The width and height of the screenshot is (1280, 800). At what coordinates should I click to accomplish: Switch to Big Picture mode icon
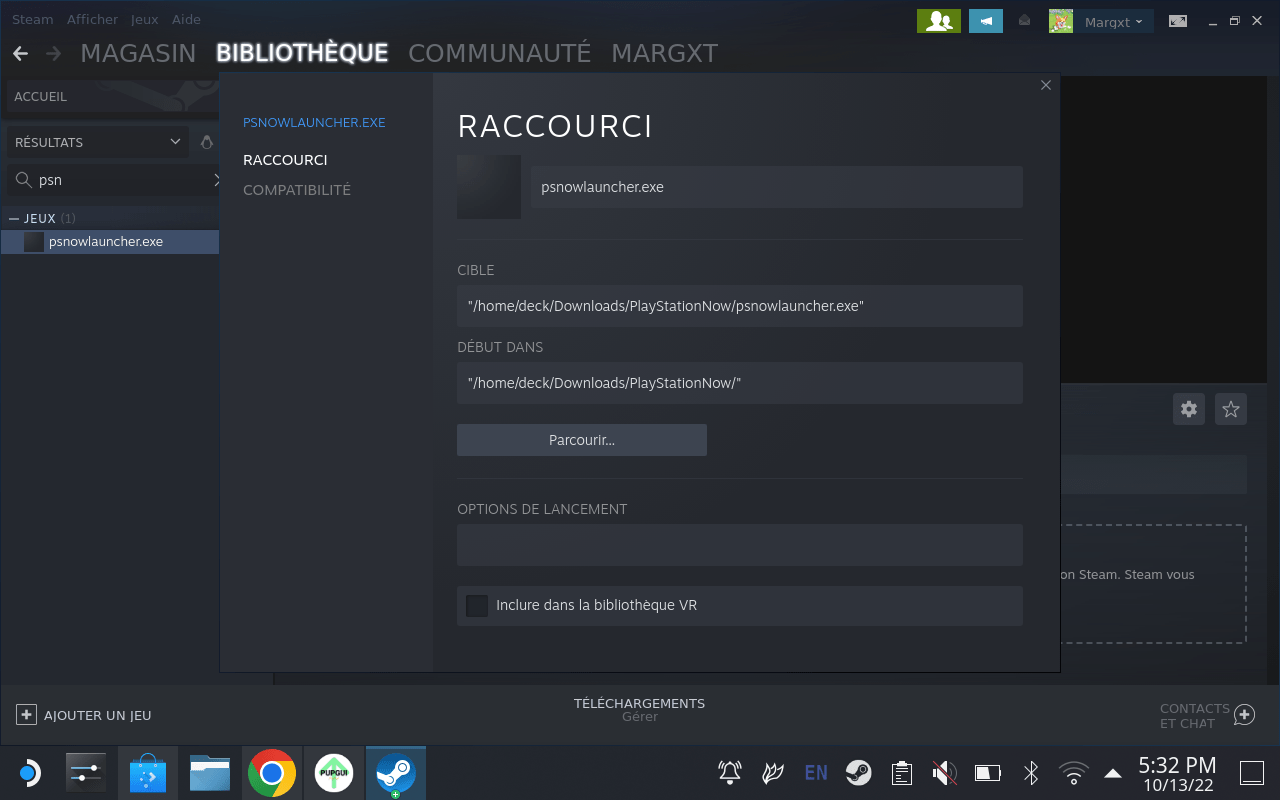coord(1178,21)
